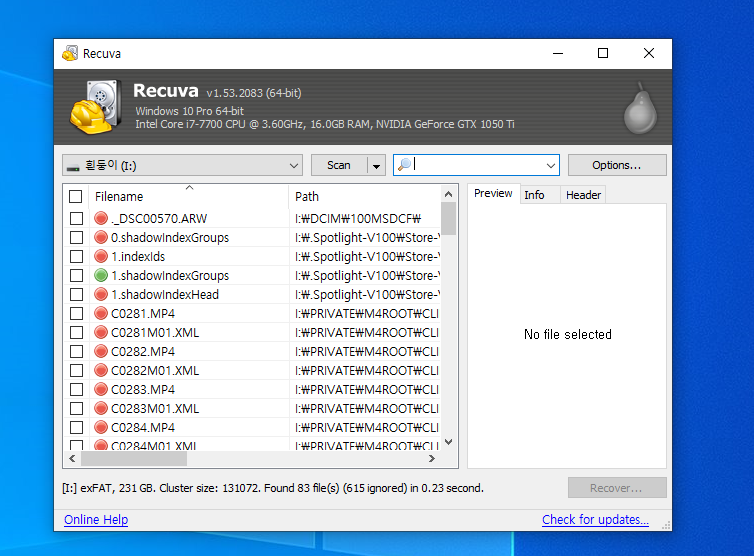Click drive icon in drive selector
This screenshot has width=754, height=556.
(x=73, y=167)
